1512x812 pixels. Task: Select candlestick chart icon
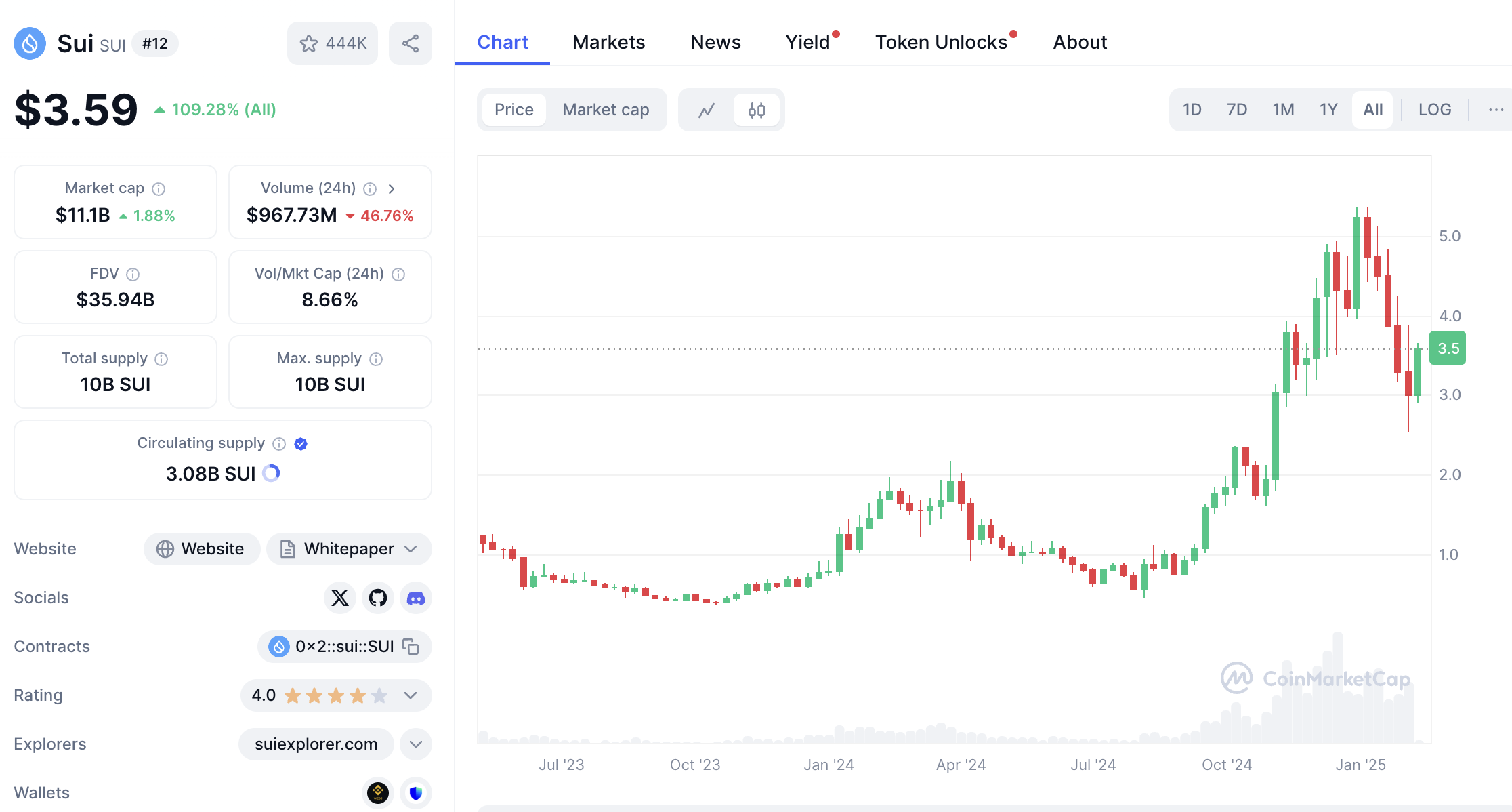tap(757, 110)
